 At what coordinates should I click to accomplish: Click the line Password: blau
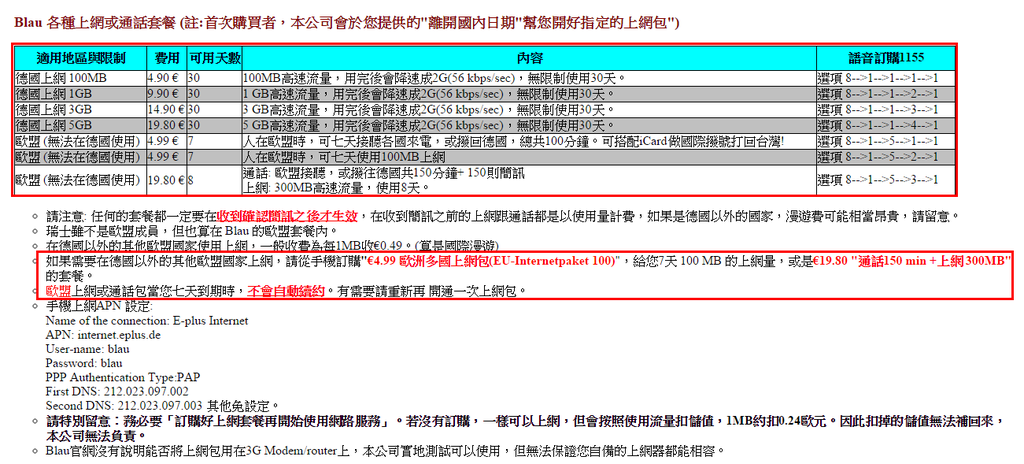[84, 363]
